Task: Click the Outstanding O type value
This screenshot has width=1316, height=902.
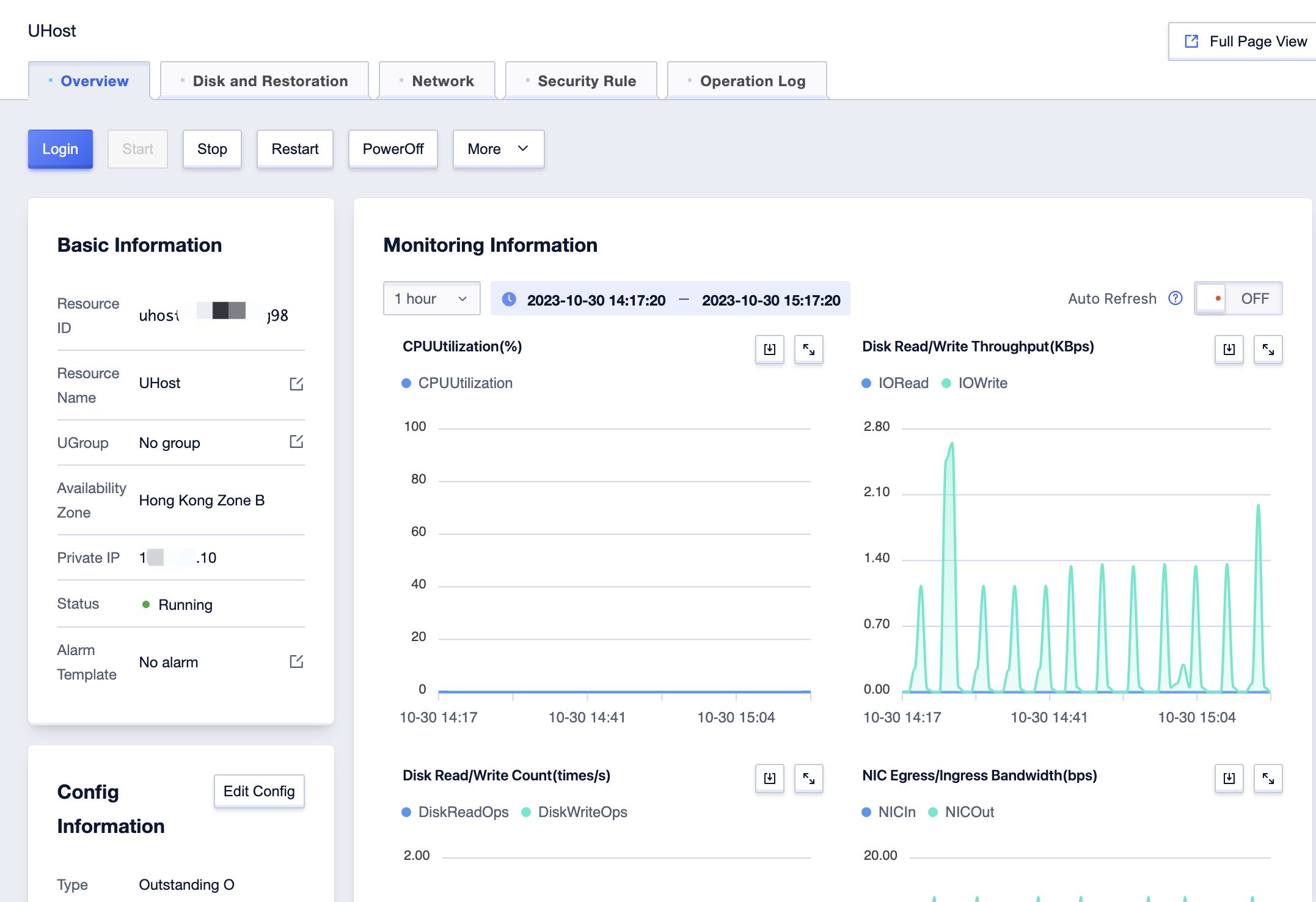Action: 186,885
